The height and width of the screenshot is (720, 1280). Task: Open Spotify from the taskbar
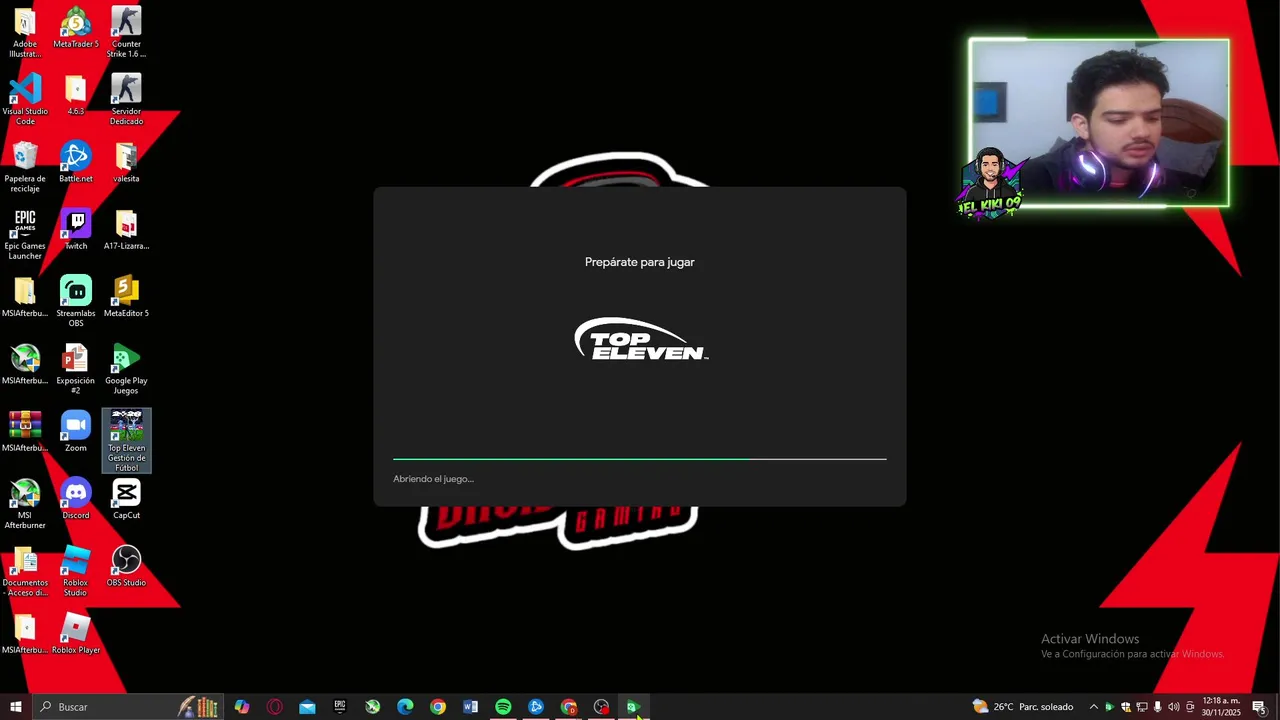point(503,707)
